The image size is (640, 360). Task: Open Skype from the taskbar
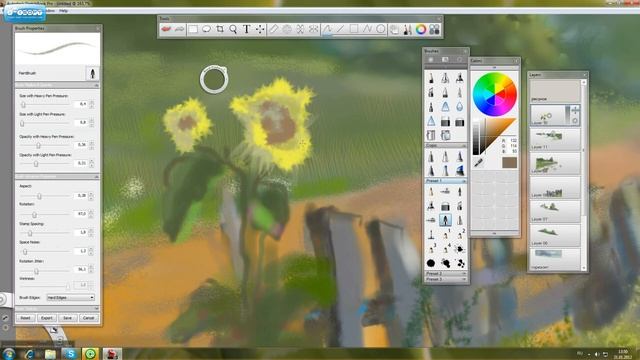71,353
